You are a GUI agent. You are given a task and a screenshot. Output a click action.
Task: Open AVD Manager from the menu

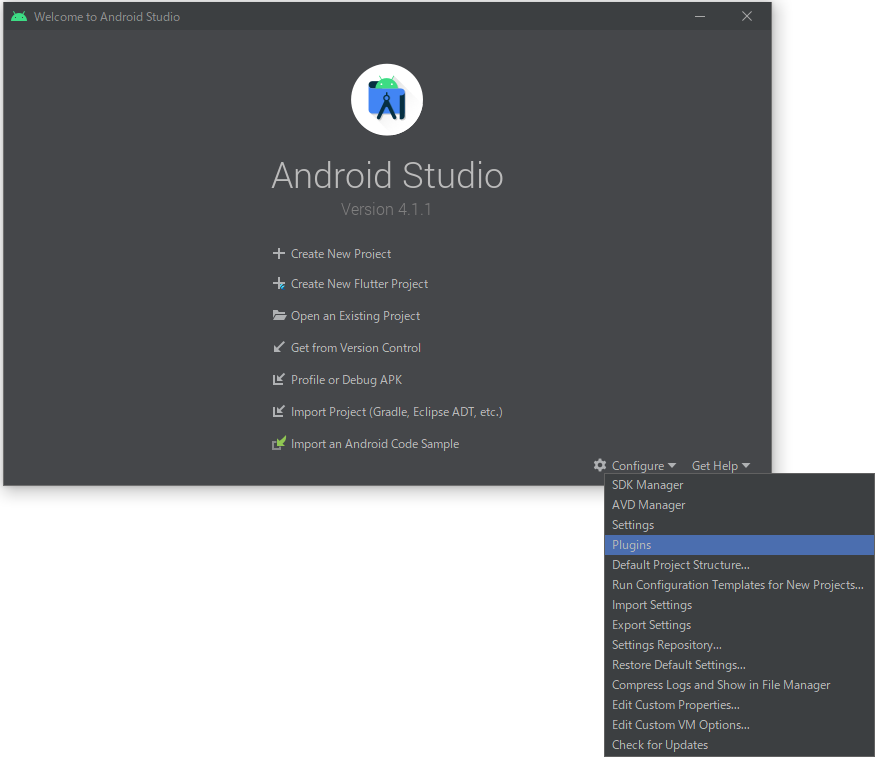click(x=739, y=505)
